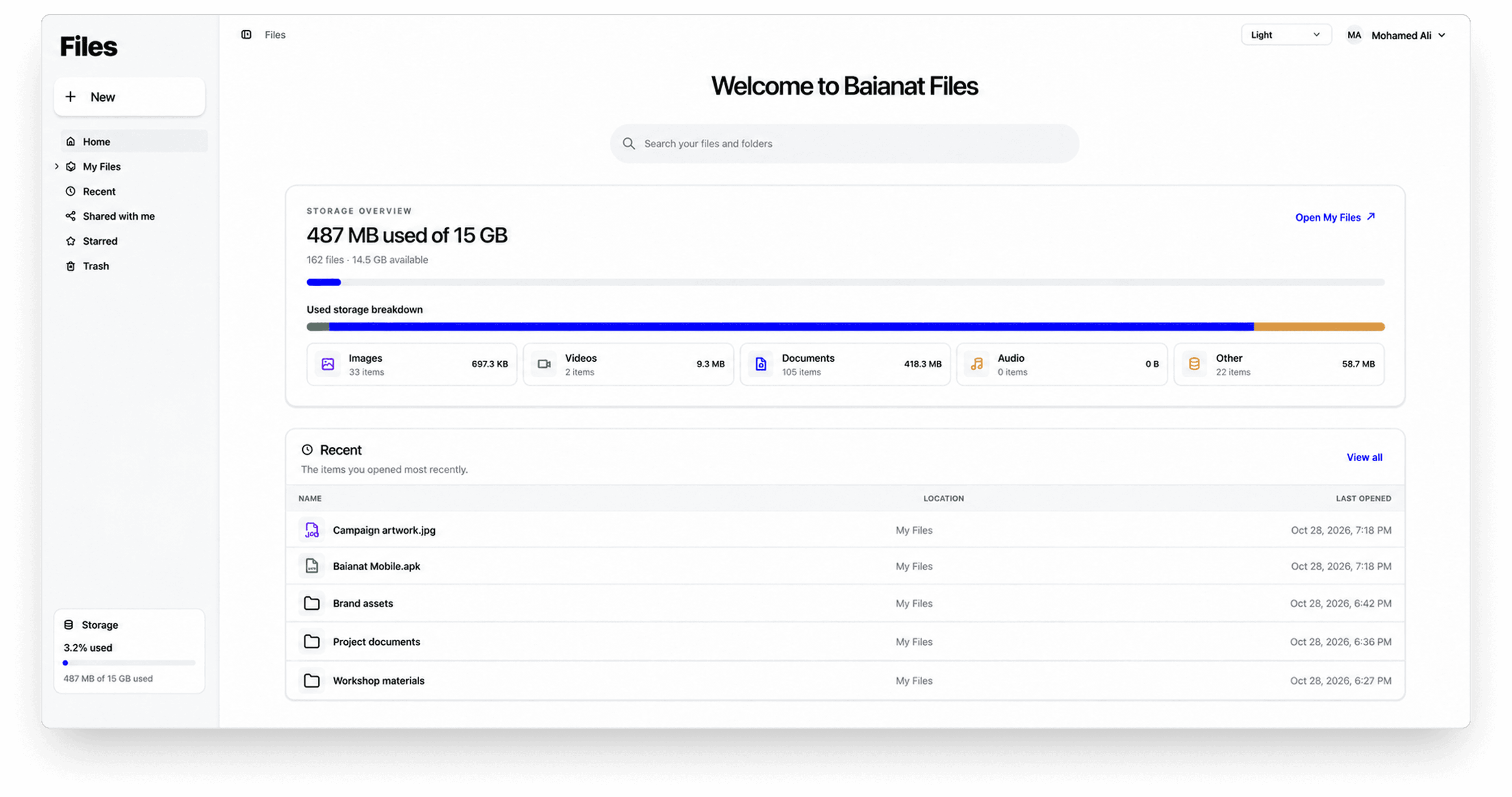Click the sidebar storage usage bar
Screen dimensions: 1512x797
pyautogui.click(x=129, y=663)
